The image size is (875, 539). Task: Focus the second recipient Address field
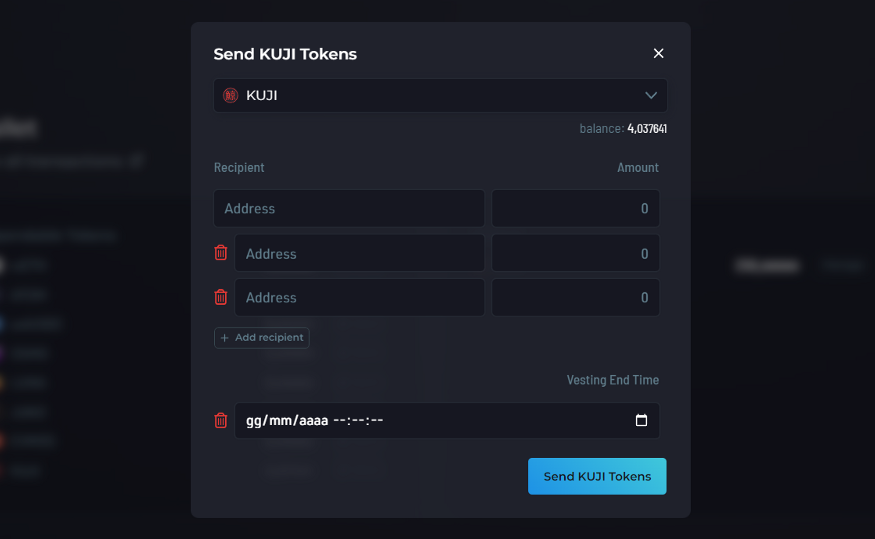point(360,253)
